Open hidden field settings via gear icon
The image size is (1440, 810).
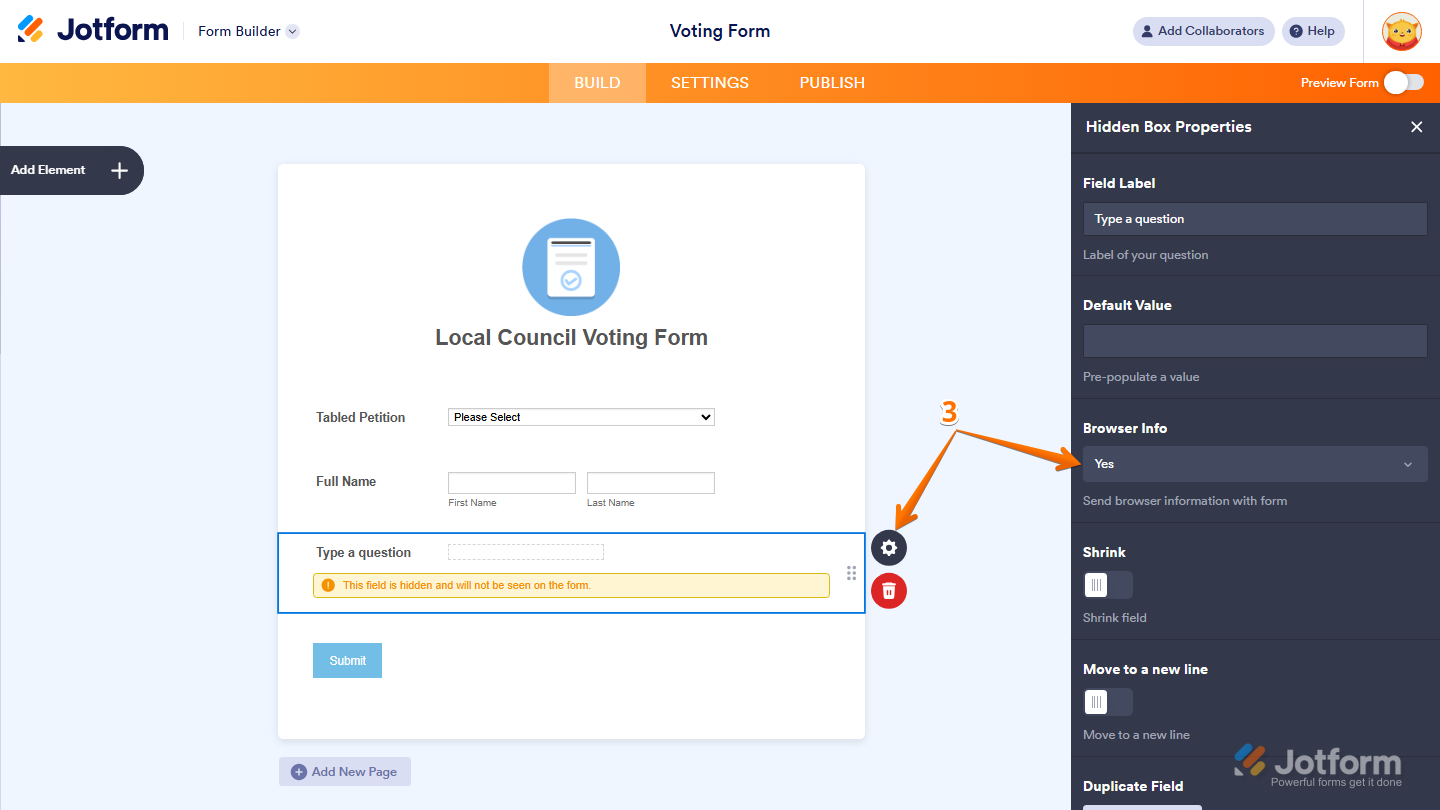pyautogui.click(x=889, y=548)
